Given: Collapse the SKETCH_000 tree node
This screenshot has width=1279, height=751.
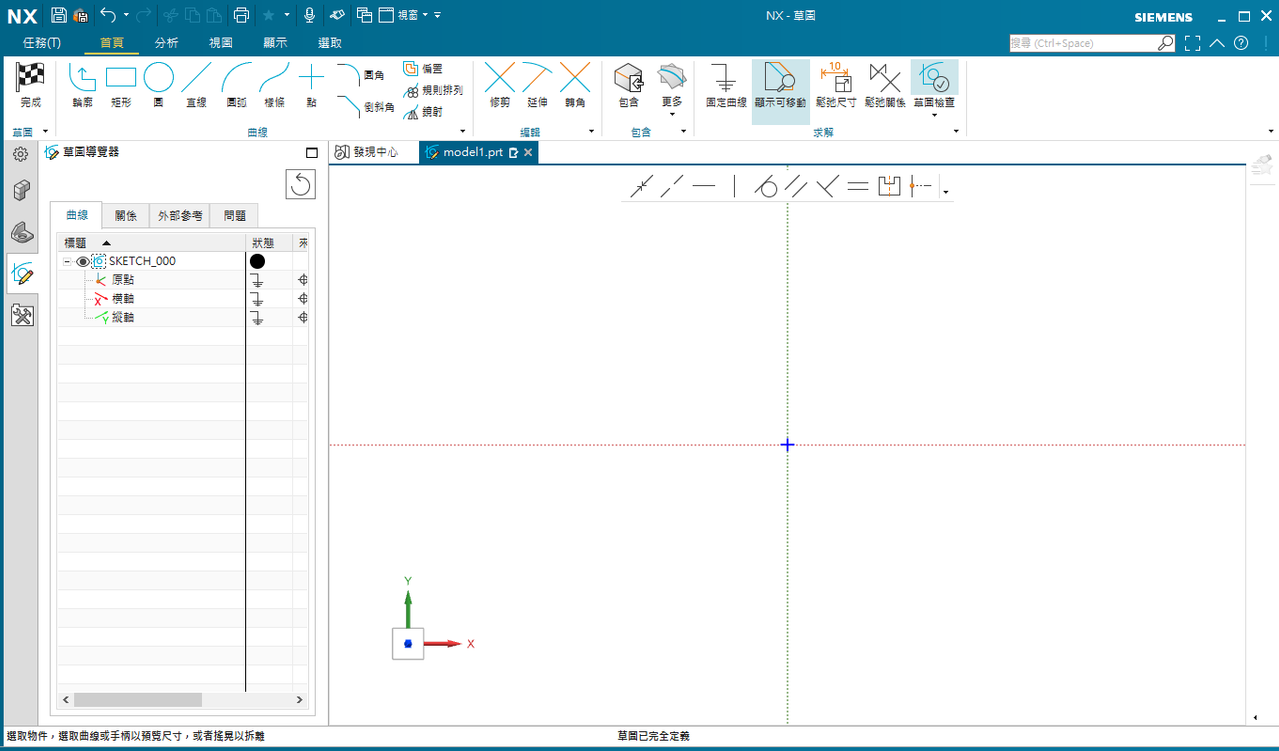Looking at the screenshot, I should [67, 261].
